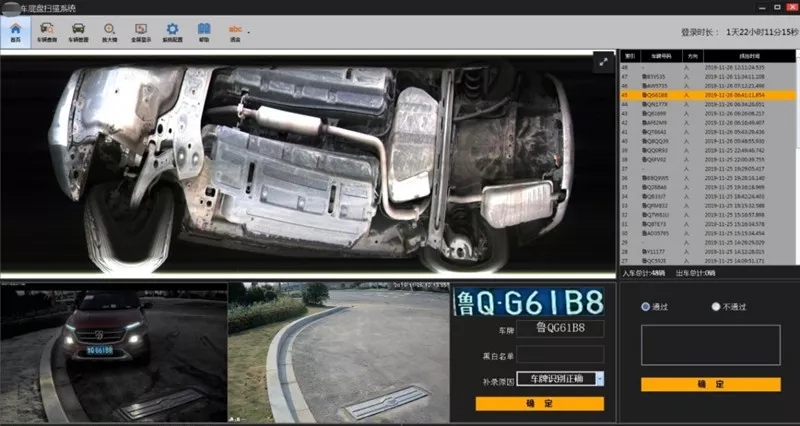Open 系统配置 system settings gear
The image size is (800, 426).
(172, 31)
